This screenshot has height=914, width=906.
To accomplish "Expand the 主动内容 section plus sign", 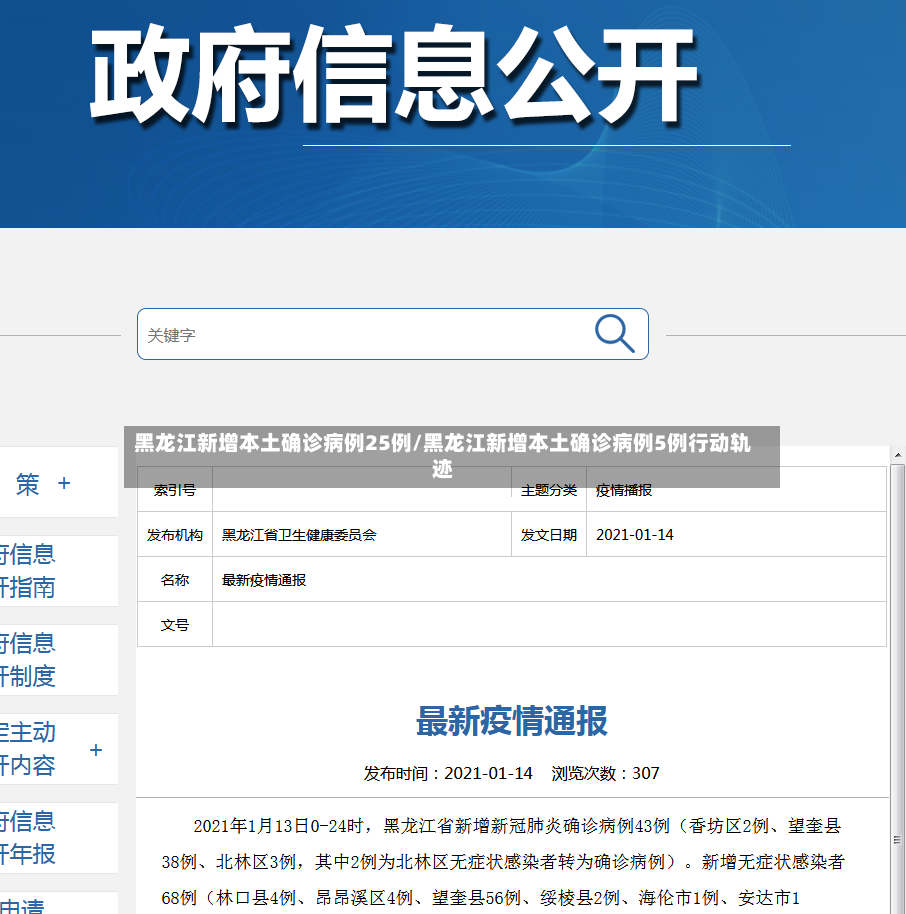I will point(96,750).
